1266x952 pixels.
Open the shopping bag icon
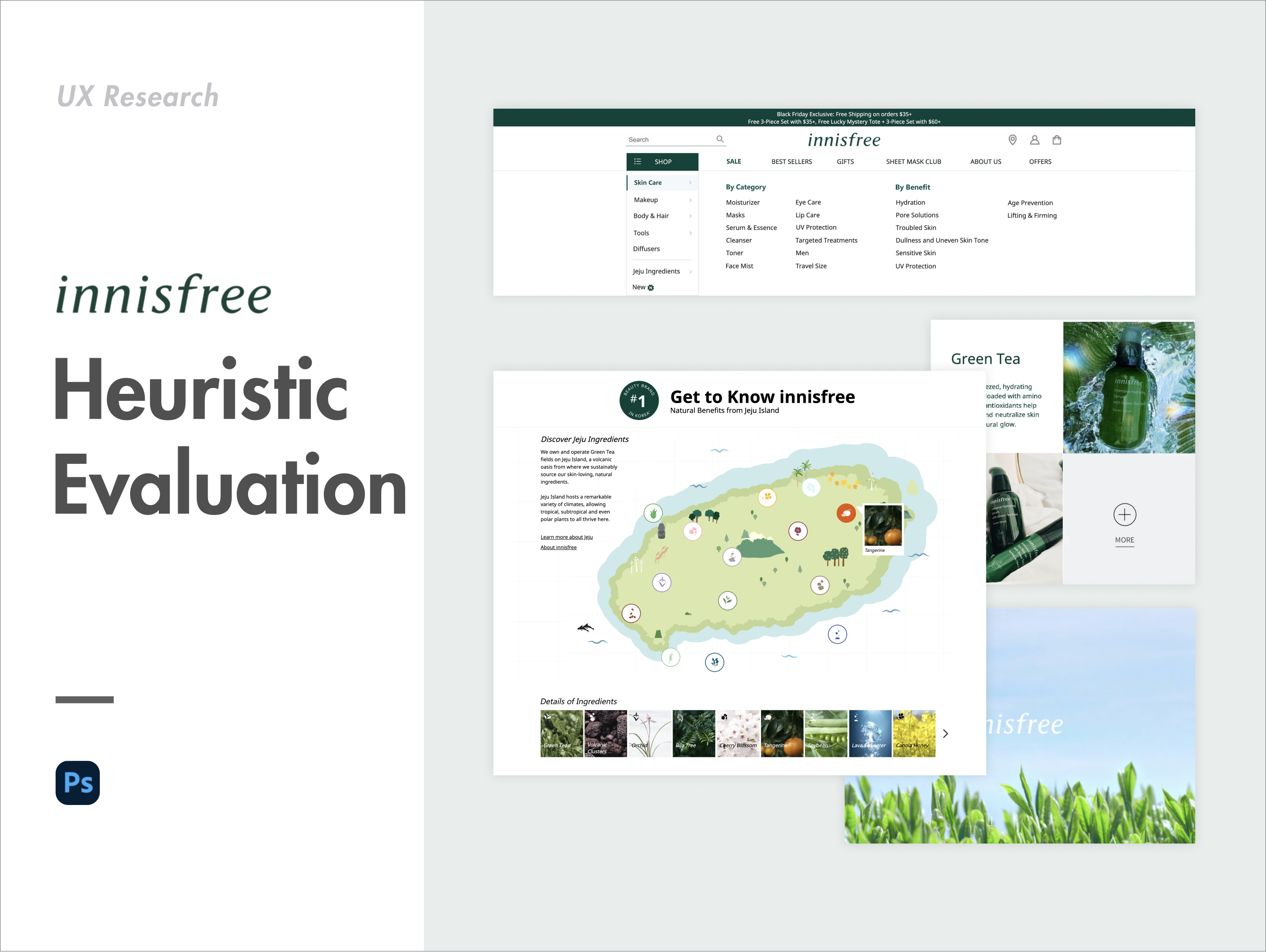pos(1057,140)
